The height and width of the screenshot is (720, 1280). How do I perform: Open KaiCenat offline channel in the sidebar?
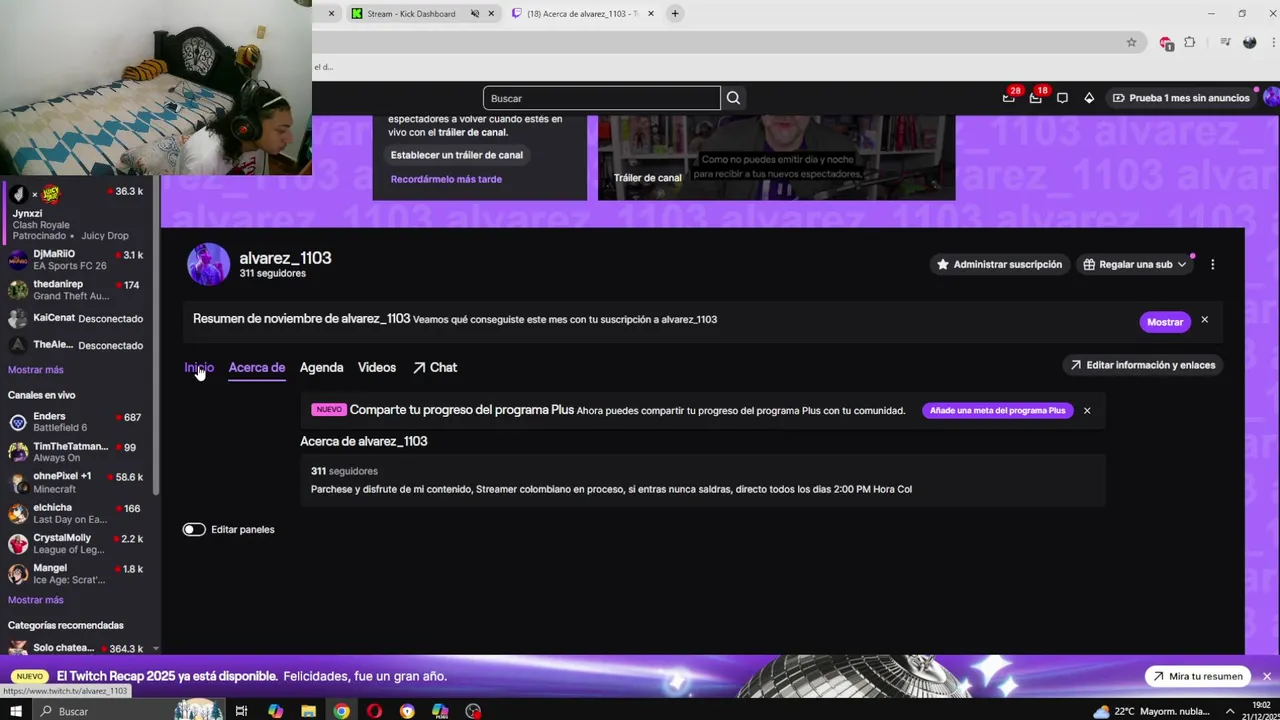coord(78,318)
